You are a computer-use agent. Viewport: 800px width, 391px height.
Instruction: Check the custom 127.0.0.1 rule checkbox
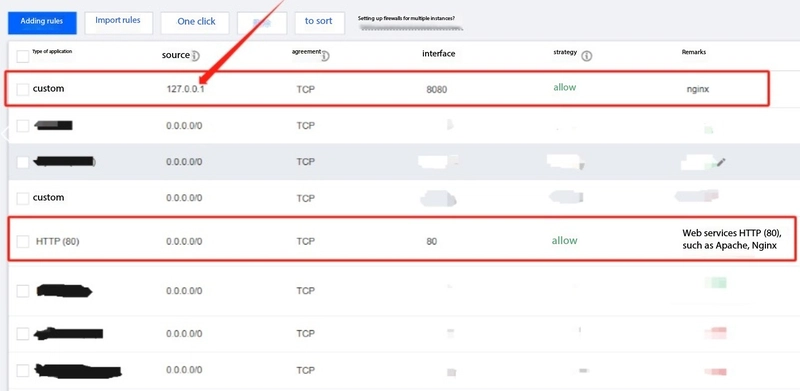(x=22, y=90)
